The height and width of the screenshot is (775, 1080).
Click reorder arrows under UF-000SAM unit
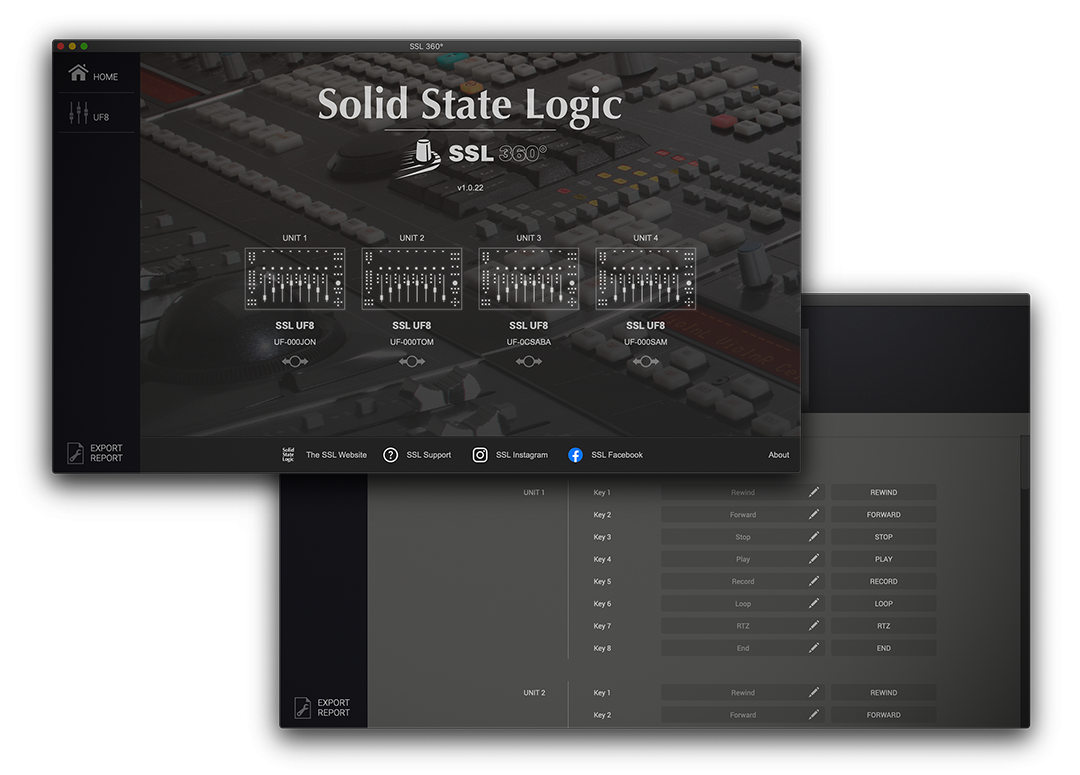(646, 361)
